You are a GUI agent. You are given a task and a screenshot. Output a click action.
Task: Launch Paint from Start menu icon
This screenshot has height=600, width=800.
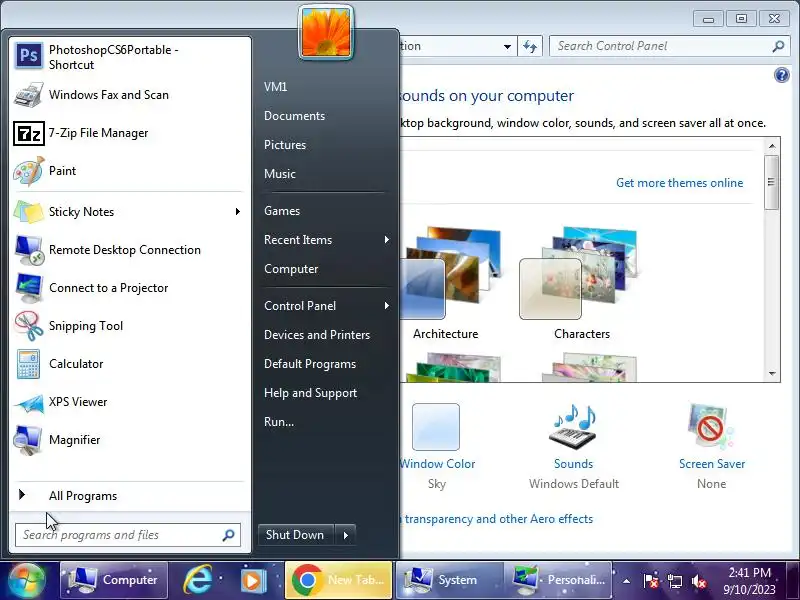point(29,171)
